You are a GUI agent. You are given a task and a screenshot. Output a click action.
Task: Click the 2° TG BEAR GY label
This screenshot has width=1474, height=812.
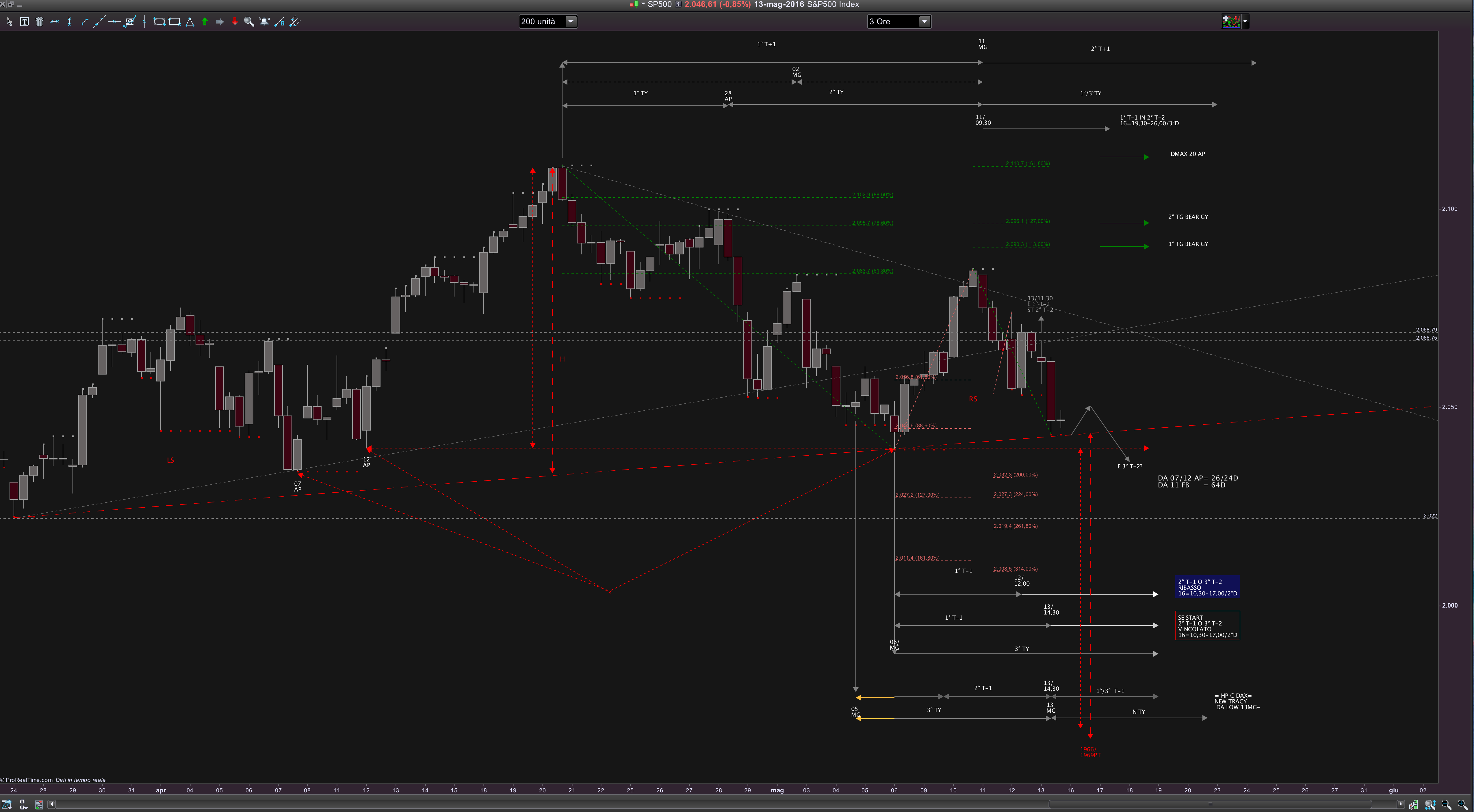(1188, 217)
